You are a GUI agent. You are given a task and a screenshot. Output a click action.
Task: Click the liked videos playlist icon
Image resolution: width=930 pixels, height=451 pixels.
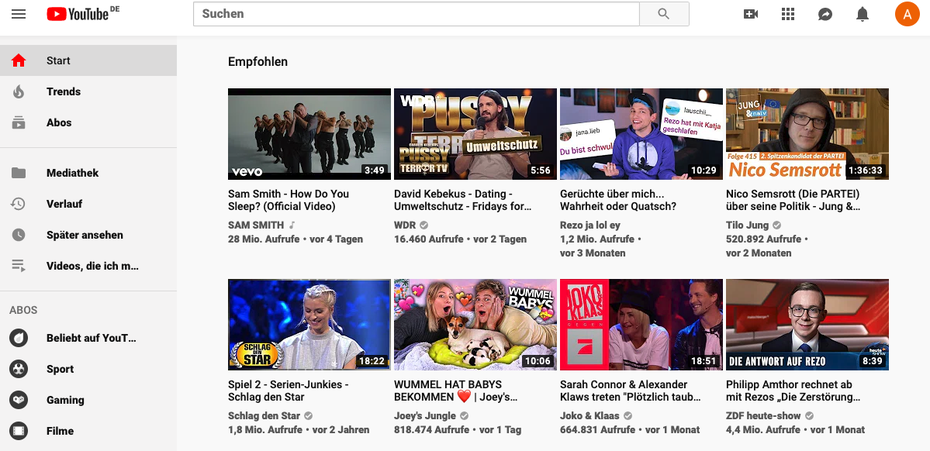[x=19, y=266]
